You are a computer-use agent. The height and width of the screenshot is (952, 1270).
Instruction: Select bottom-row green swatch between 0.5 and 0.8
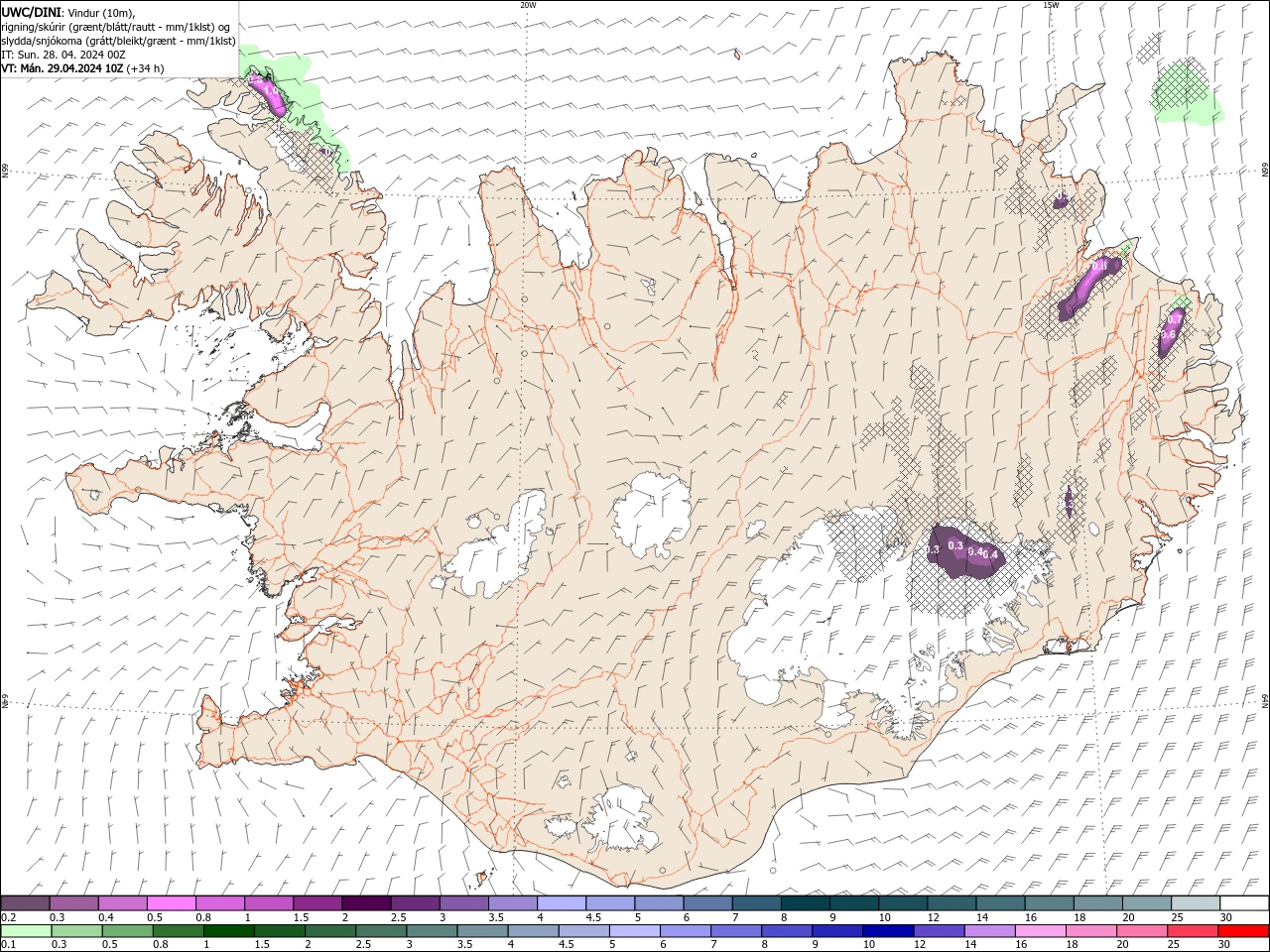(x=127, y=931)
